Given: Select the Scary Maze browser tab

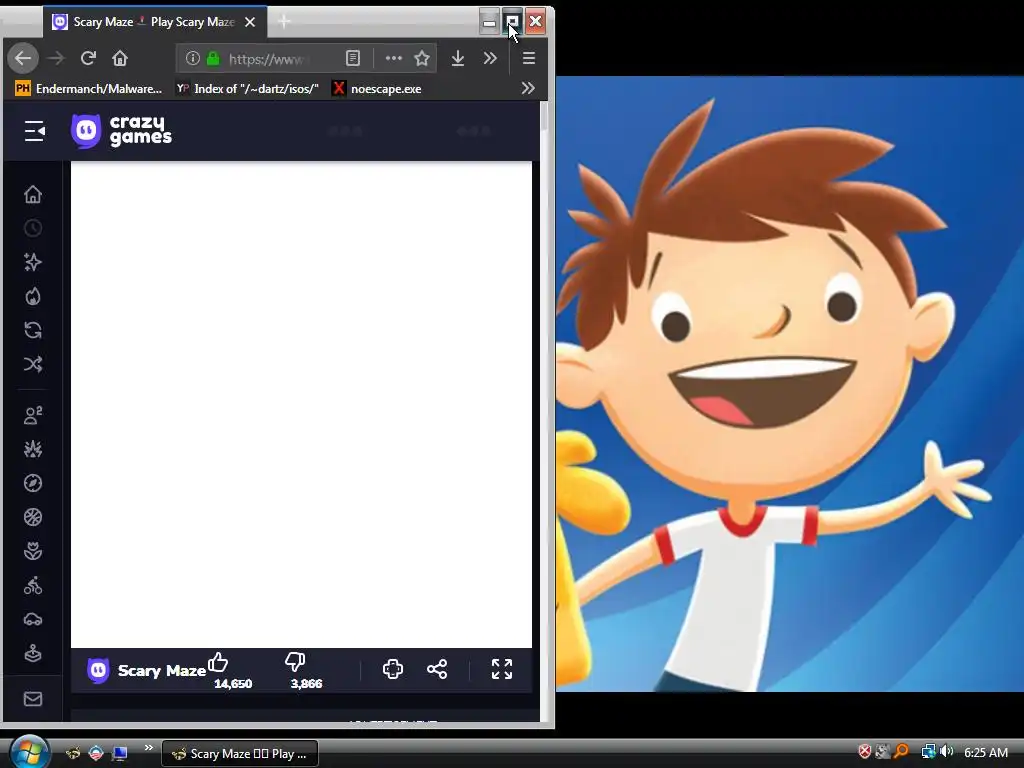Looking at the screenshot, I should click(x=153, y=22).
